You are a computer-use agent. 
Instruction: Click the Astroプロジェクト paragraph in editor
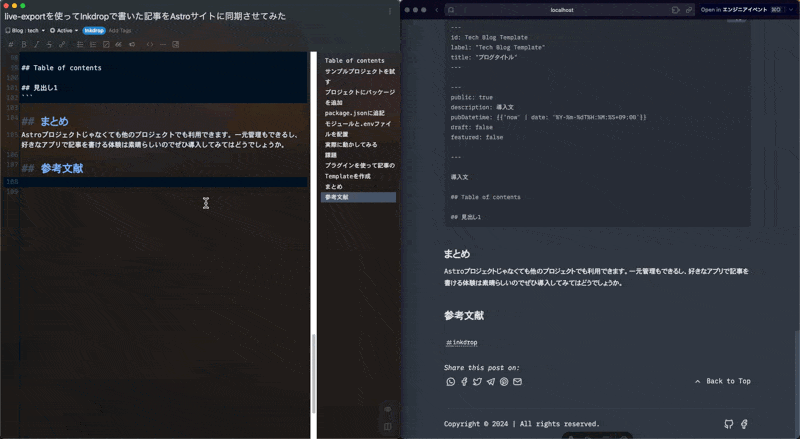160,140
